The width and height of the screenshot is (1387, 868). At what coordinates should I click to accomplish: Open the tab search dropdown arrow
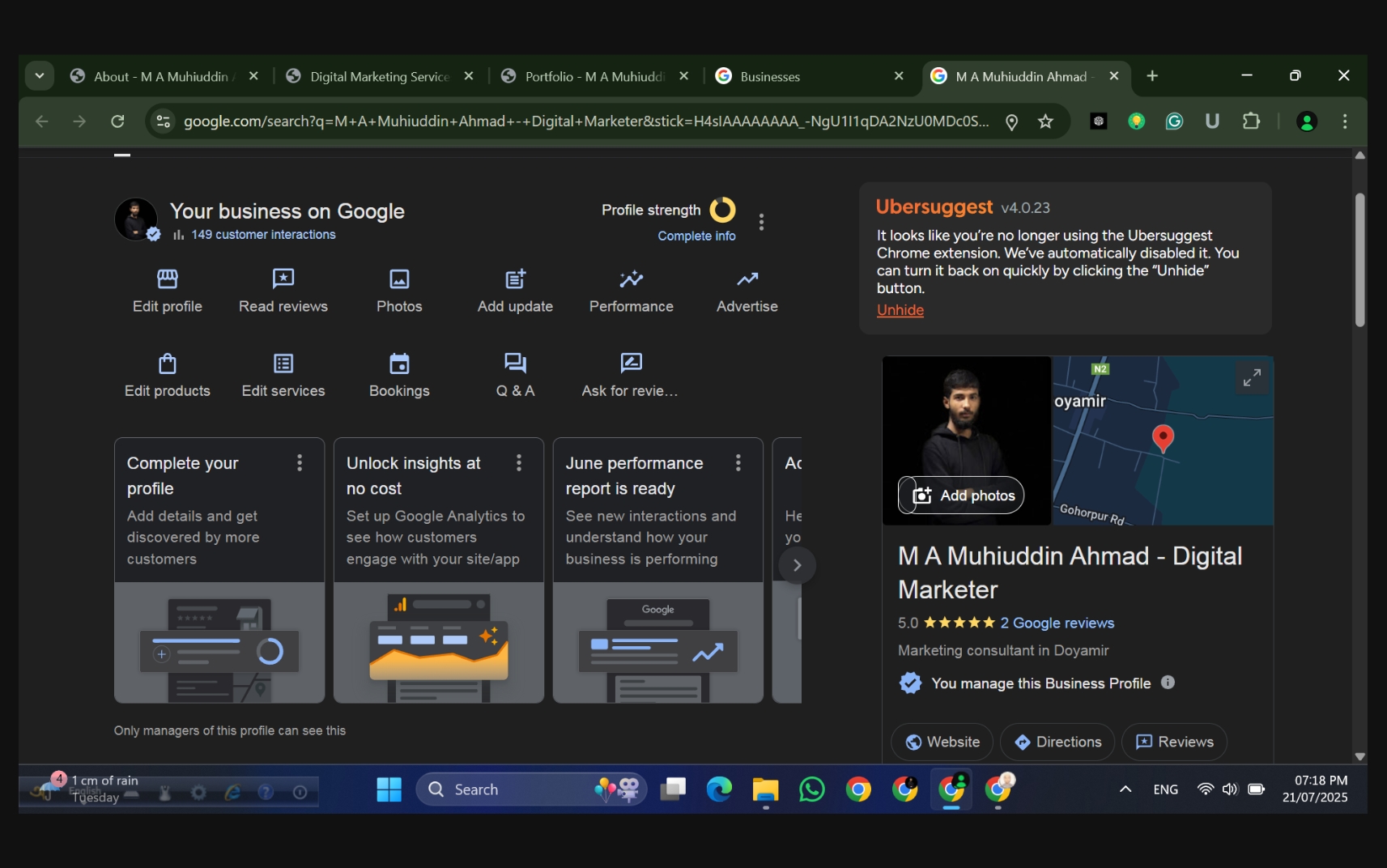click(x=39, y=76)
